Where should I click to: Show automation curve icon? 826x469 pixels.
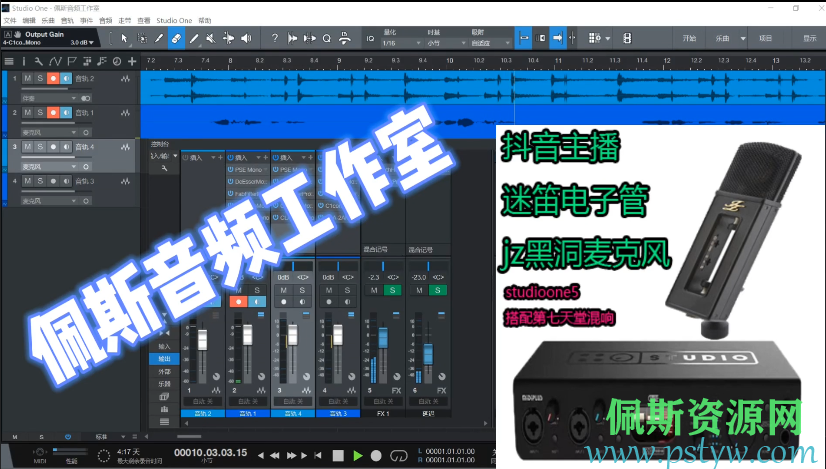coord(55,62)
